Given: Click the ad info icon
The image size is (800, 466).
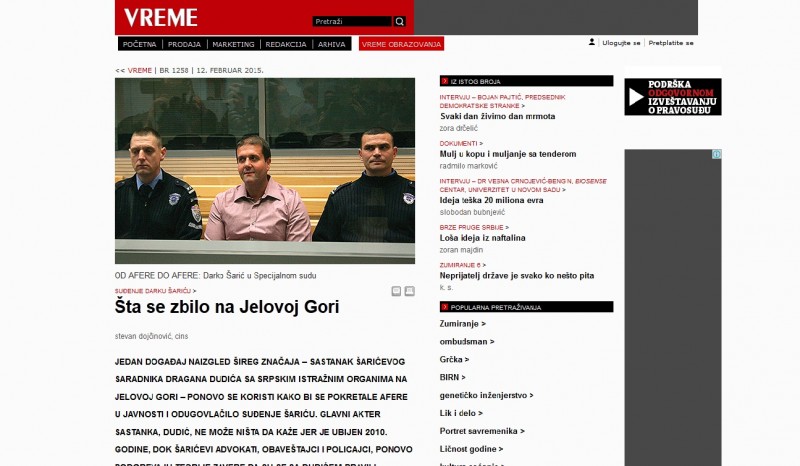Looking at the screenshot, I should coord(716,154).
